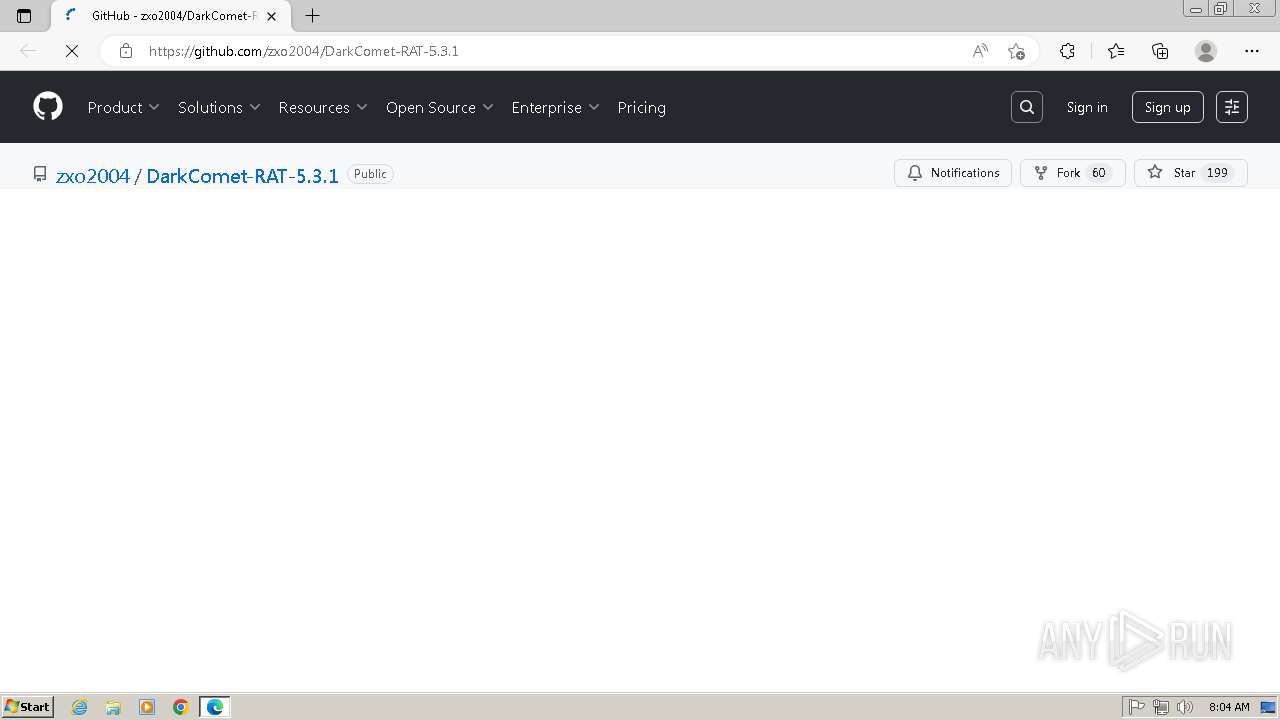
Task: Open Action Center flag tray icon
Action: (1137, 707)
